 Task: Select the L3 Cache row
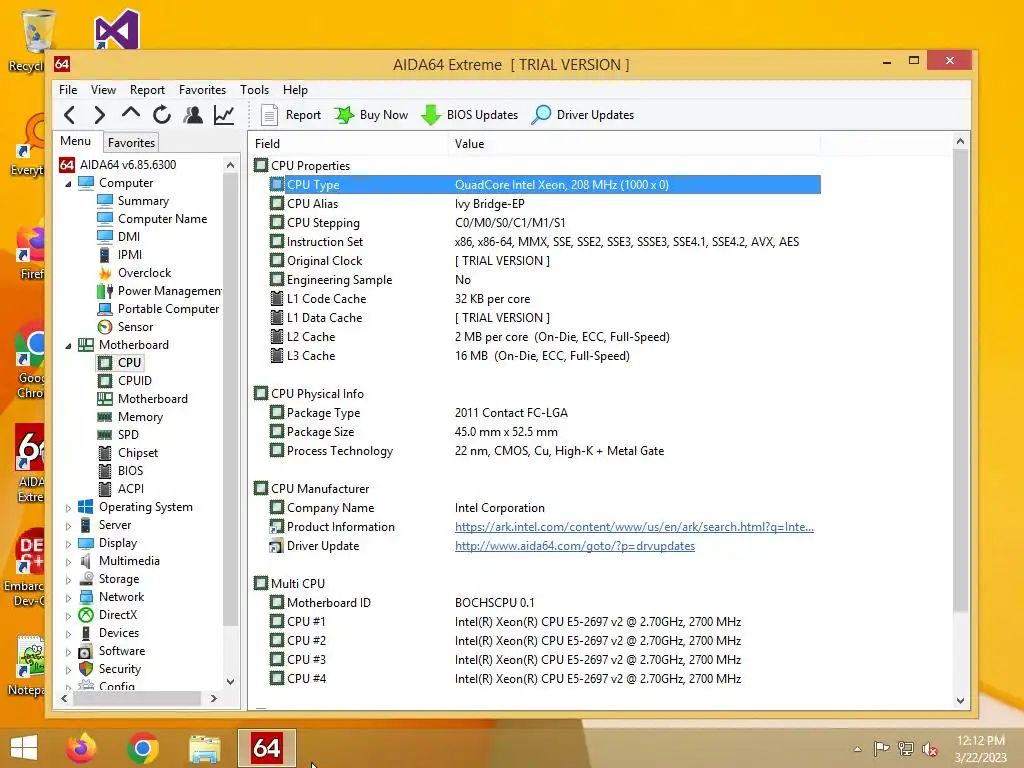(x=545, y=356)
